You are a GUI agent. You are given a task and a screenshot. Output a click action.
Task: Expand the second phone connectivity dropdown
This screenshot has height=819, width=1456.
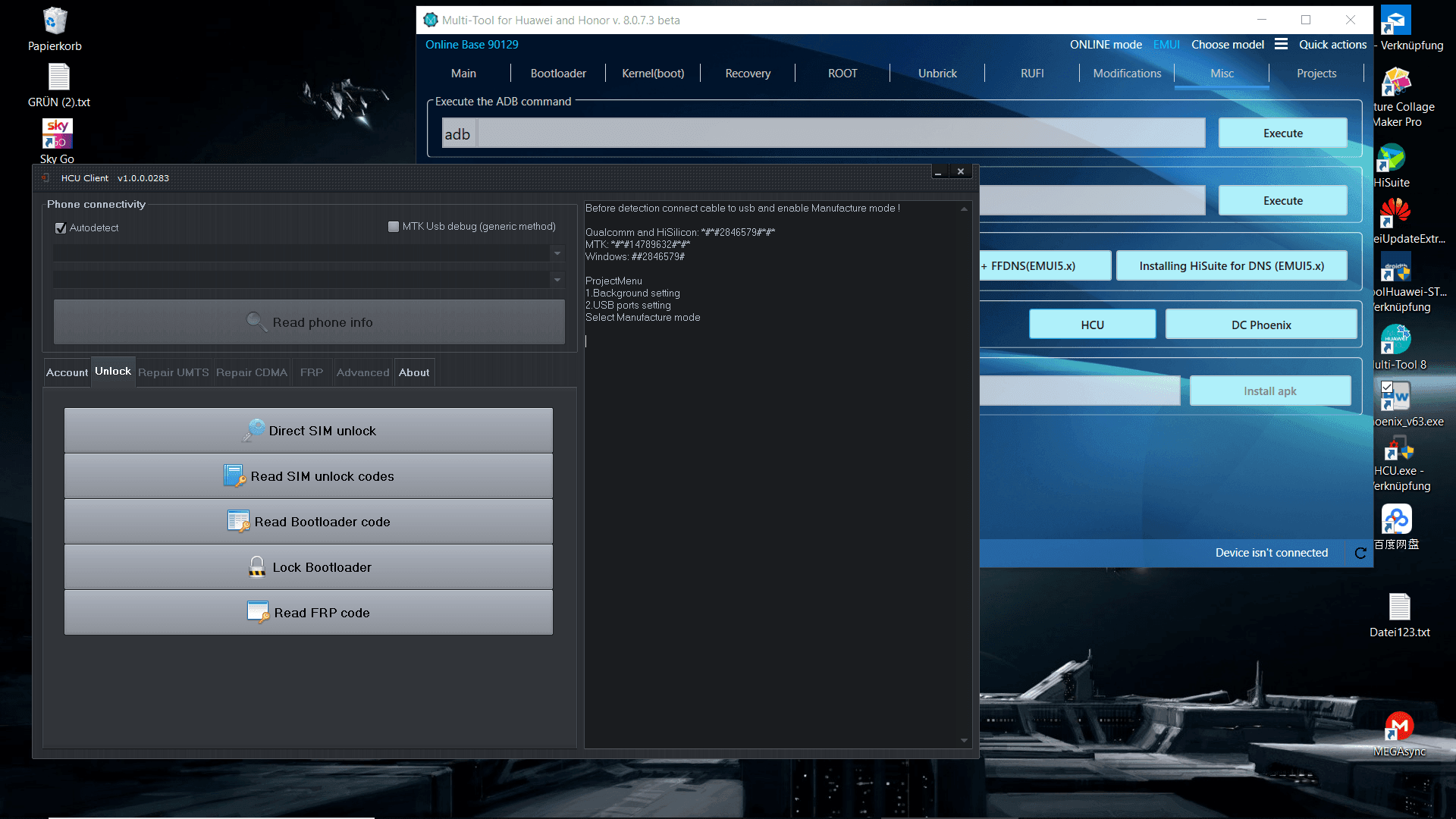[557, 280]
